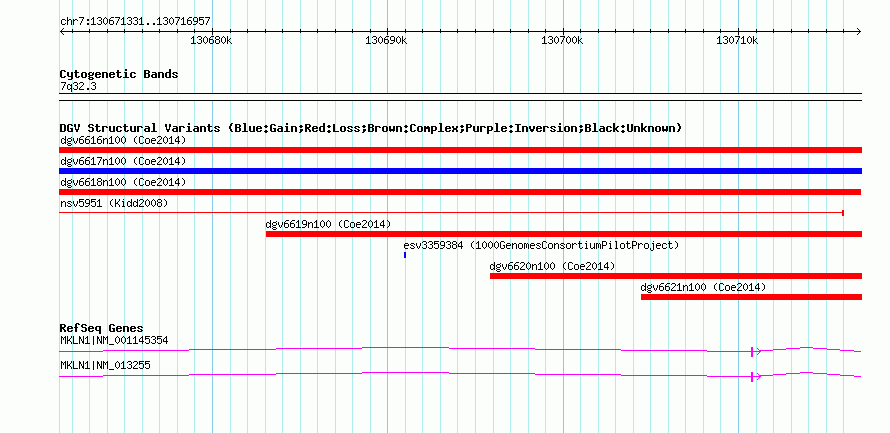
Task: Click the red dgv6620n100 variant bar
Action: 676,276
